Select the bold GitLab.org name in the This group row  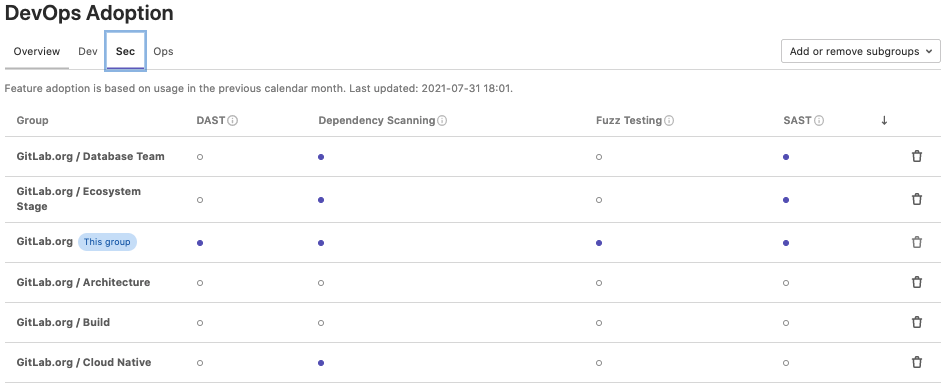(44, 242)
